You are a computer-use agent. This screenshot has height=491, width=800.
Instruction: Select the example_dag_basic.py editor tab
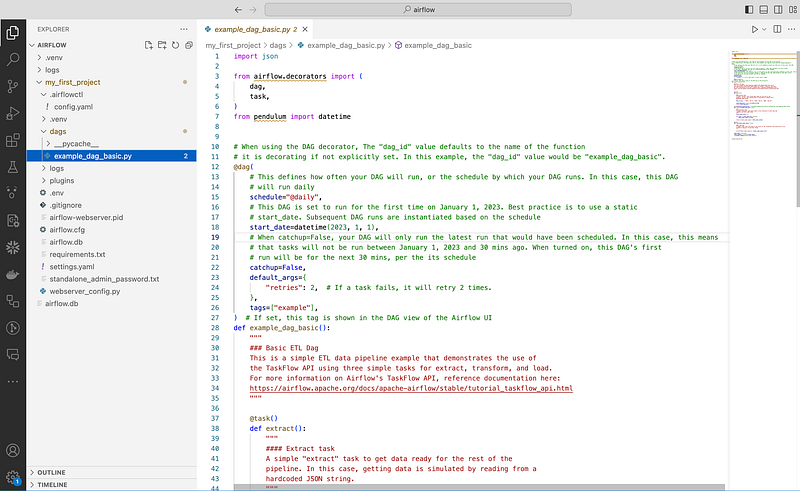(255, 29)
